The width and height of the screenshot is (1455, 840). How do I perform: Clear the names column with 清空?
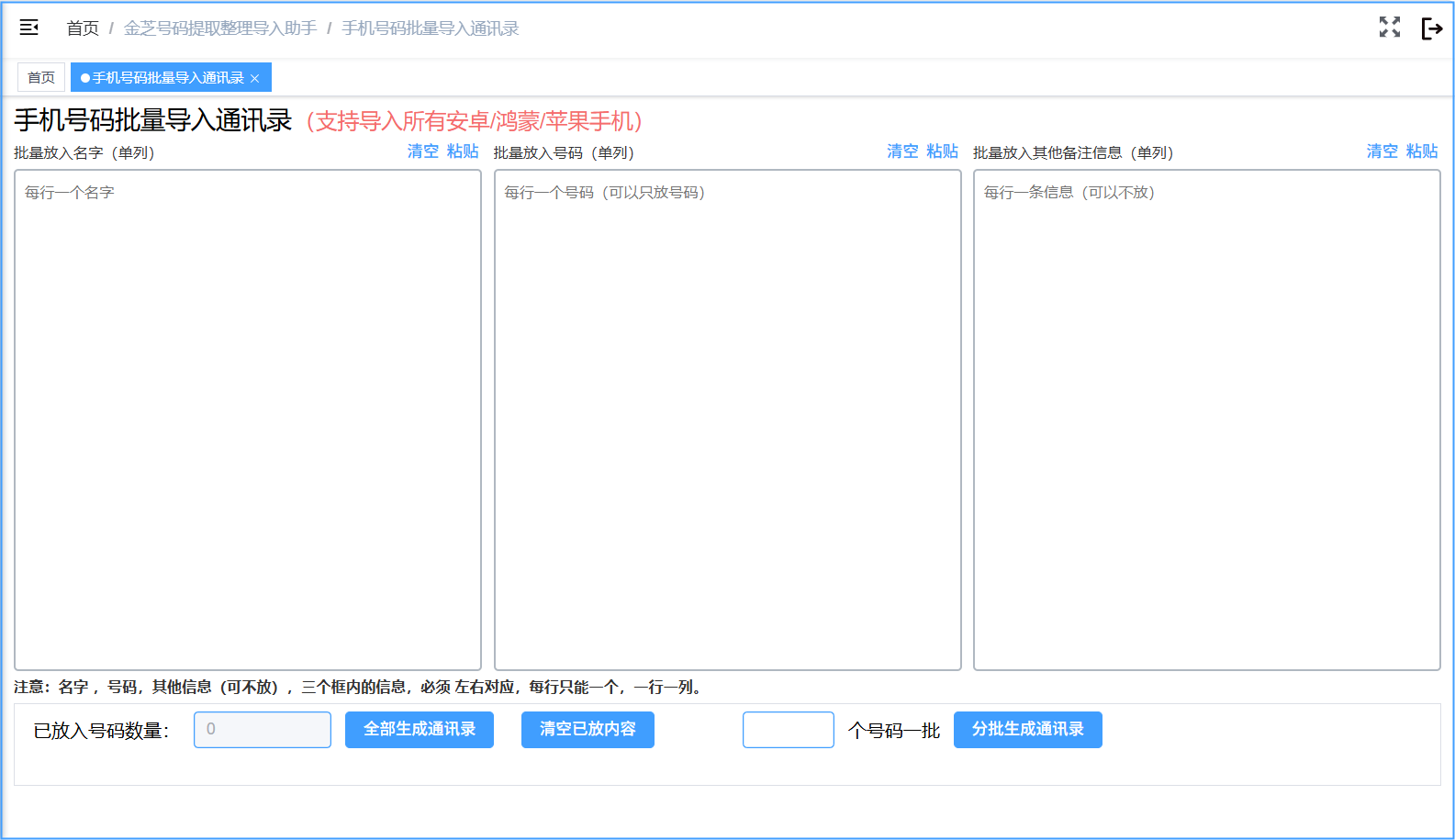(423, 151)
